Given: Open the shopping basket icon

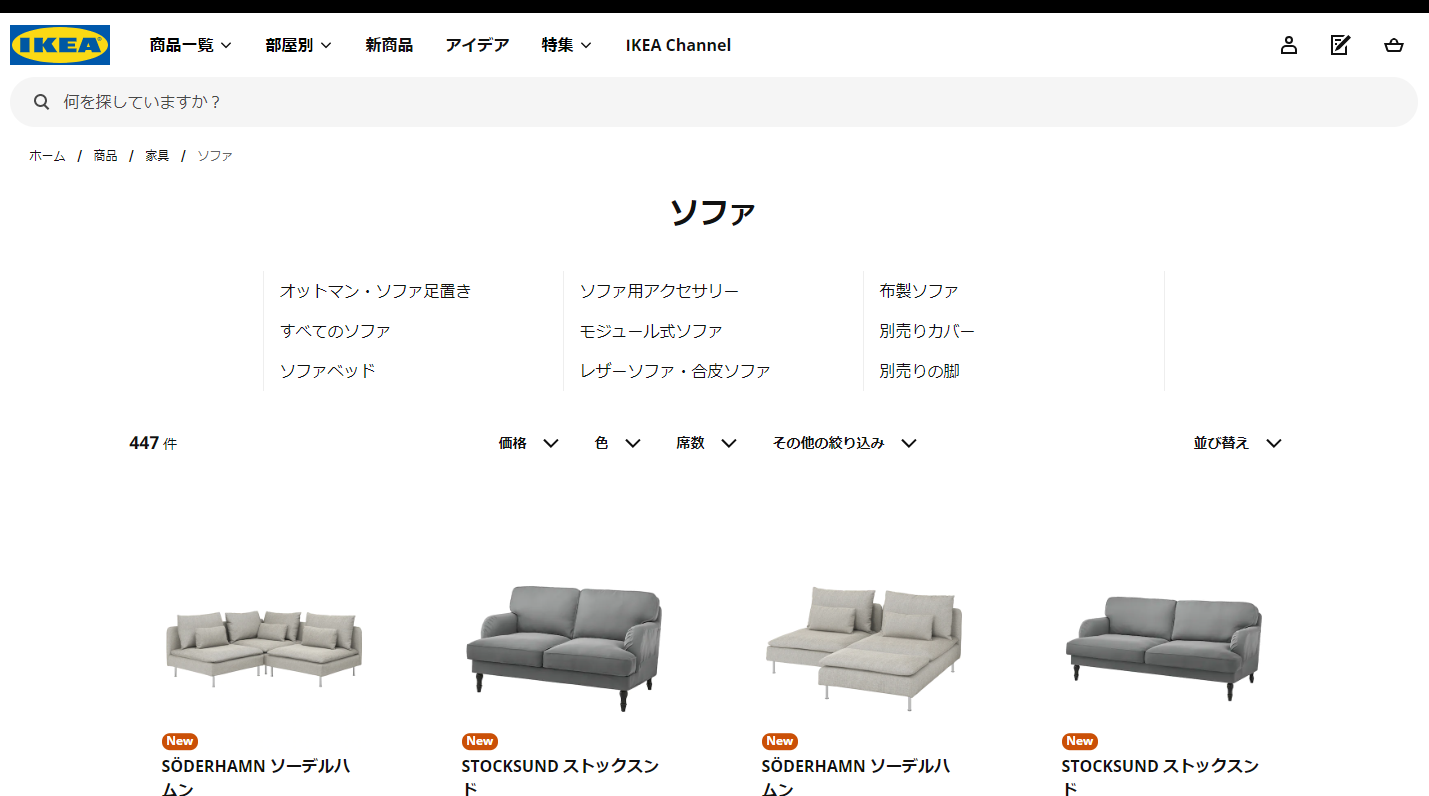Looking at the screenshot, I should click(1394, 45).
